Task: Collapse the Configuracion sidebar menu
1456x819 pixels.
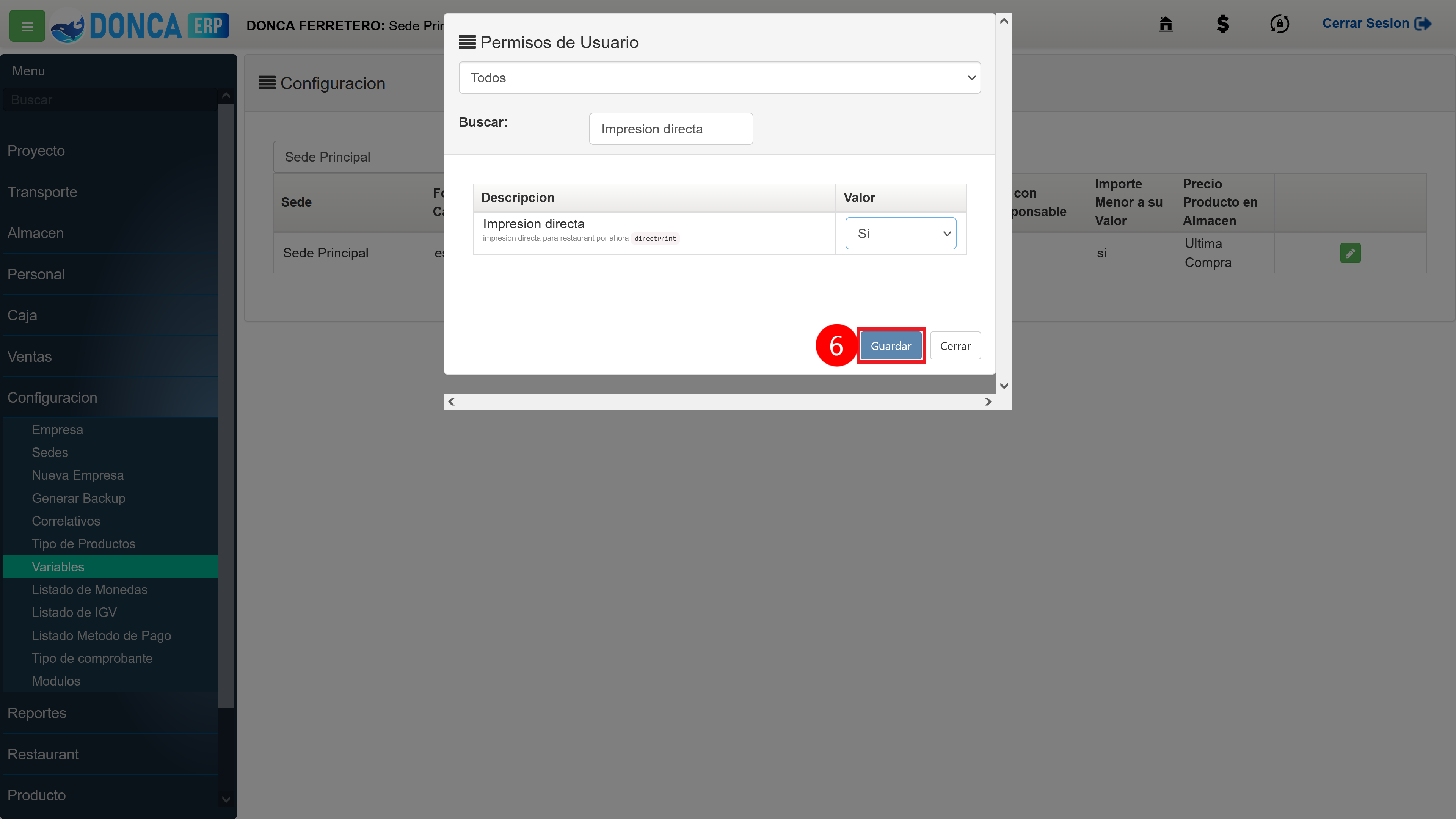Action: point(110,398)
